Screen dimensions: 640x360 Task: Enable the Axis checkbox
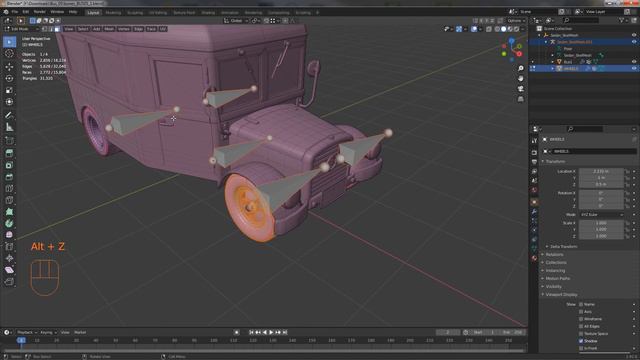coord(581,312)
